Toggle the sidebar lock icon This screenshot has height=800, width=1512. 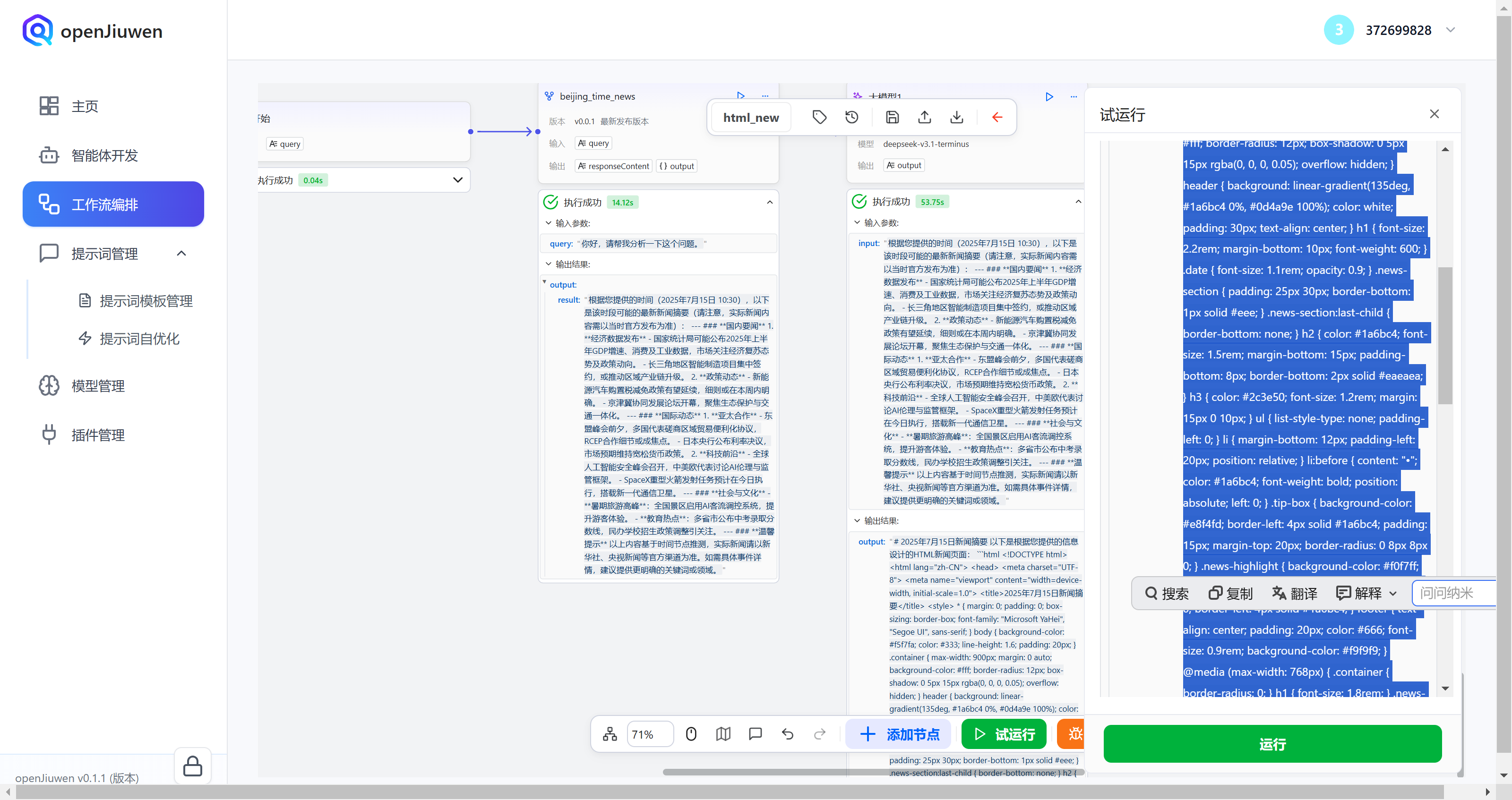click(192, 766)
